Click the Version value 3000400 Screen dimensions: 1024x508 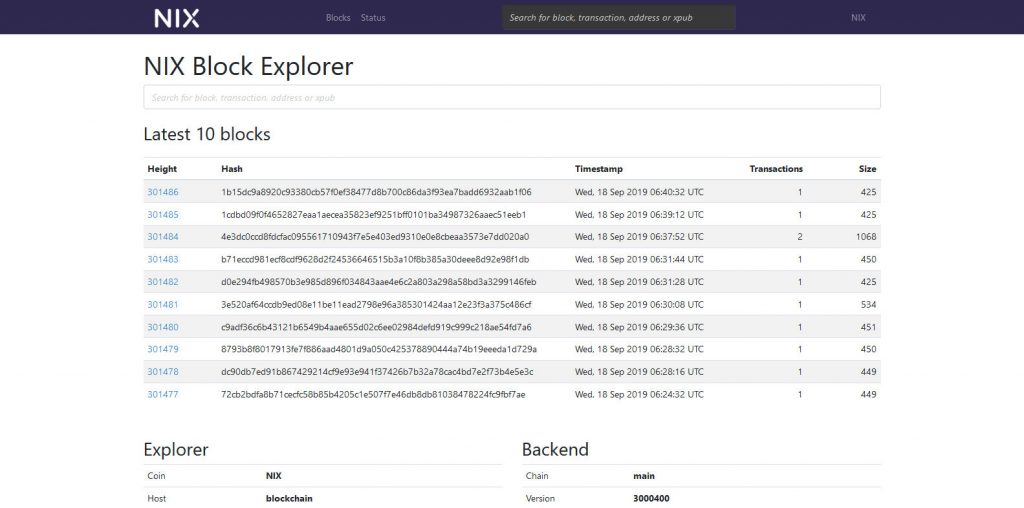(651, 499)
